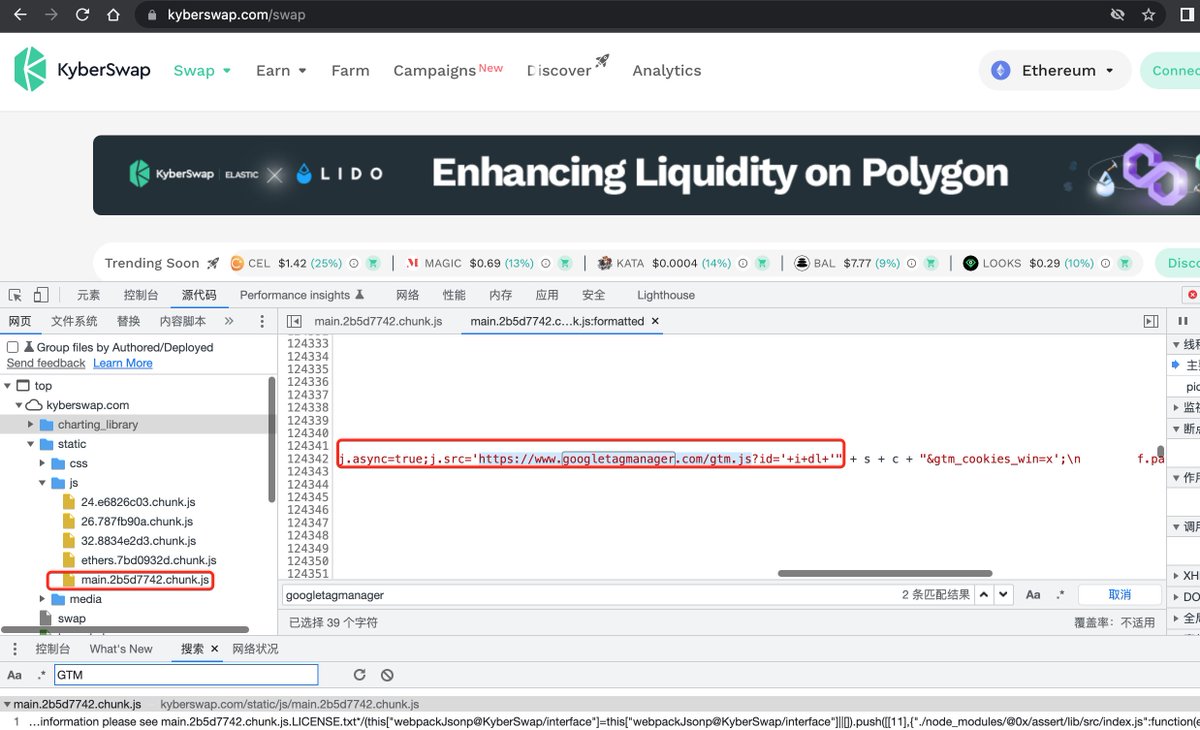
Task: Open ethers.7bd0932d.chunk.js file
Action: [148, 560]
